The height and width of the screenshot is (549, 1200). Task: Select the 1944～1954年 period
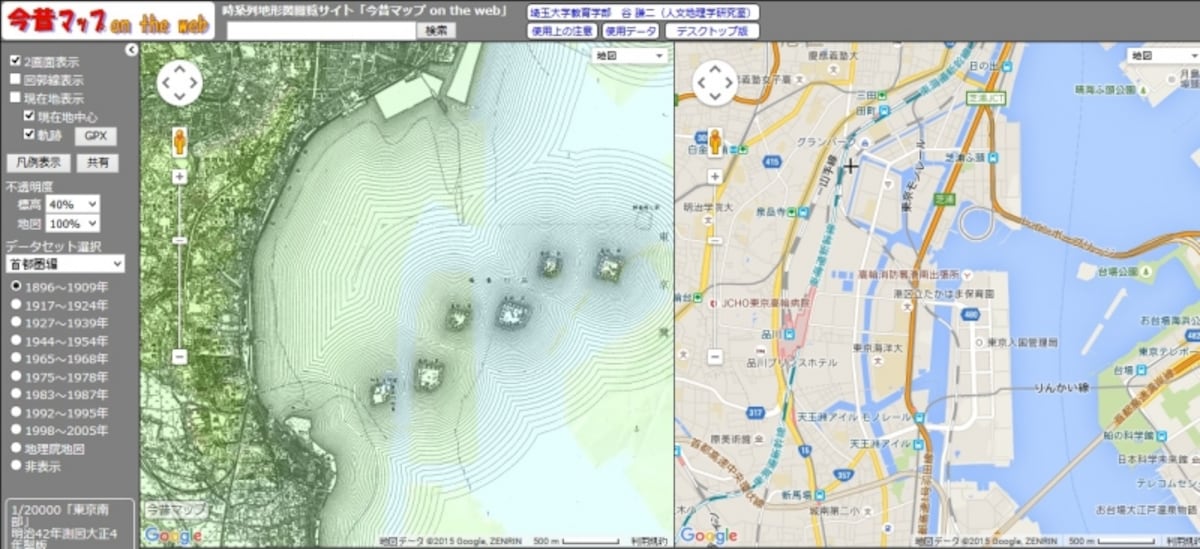[15, 340]
